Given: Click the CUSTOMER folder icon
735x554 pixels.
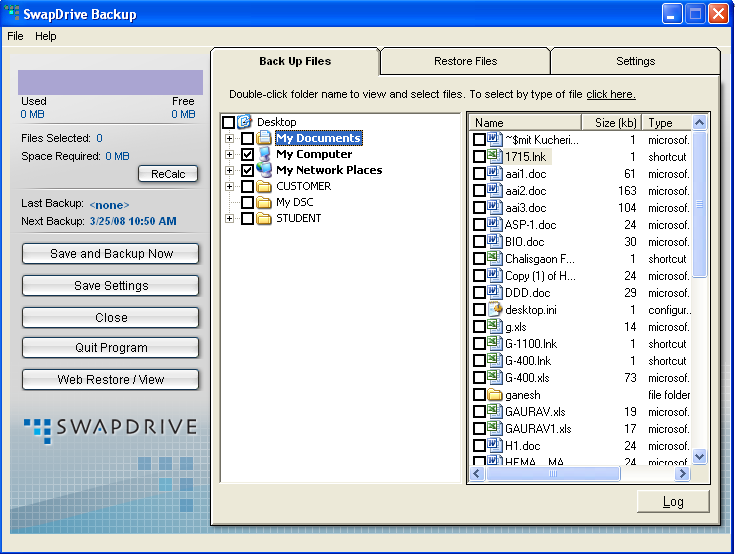Looking at the screenshot, I should pyautogui.click(x=264, y=187).
